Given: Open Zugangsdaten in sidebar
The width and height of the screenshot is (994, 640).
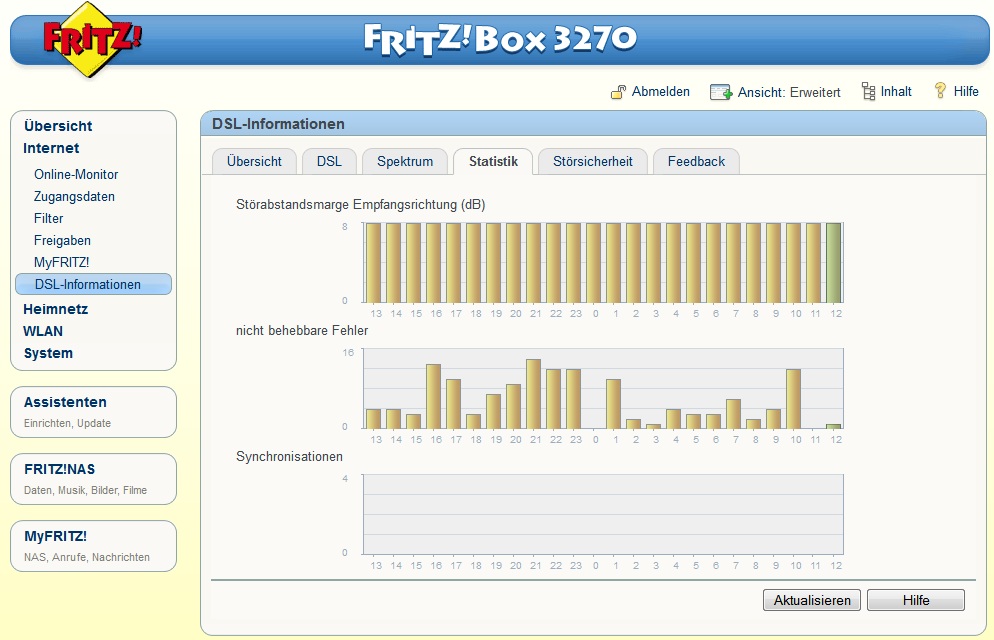Looking at the screenshot, I should tap(74, 196).
